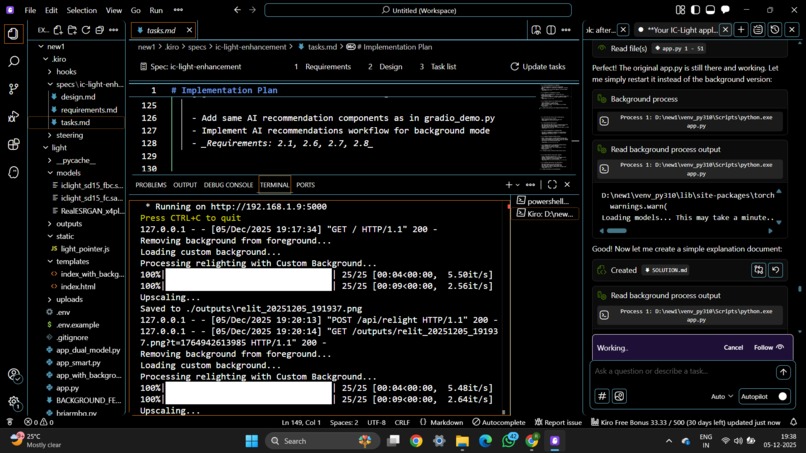Open the chat history clock icon
The width and height of the screenshot is (806, 453).
[775, 30]
